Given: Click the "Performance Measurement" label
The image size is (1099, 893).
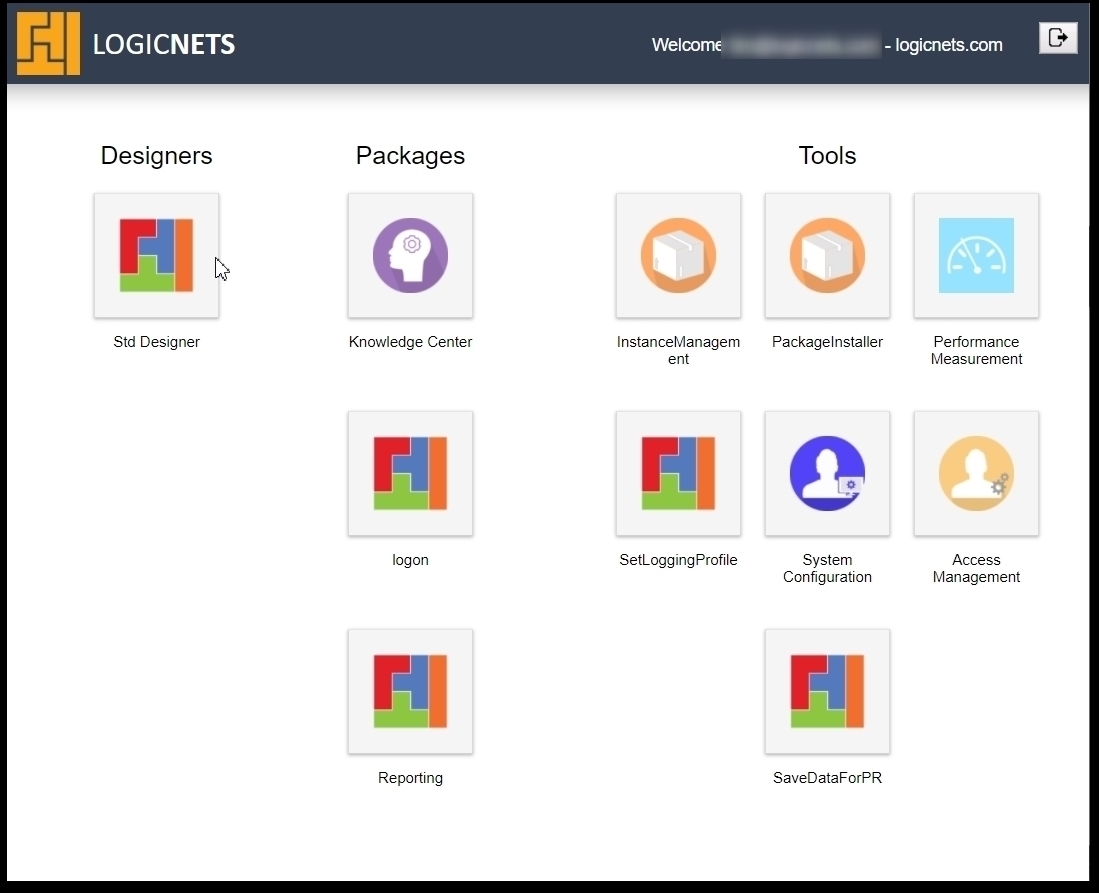Looking at the screenshot, I should pyautogui.click(x=976, y=350).
